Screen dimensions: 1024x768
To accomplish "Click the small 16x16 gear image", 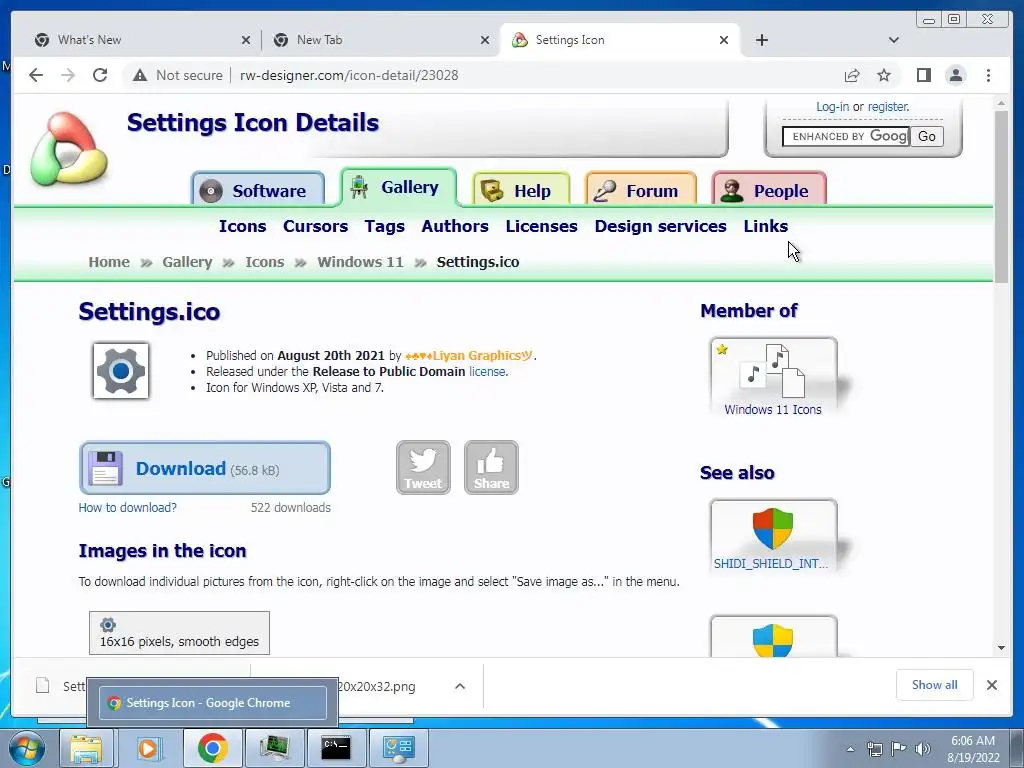I will click(108, 624).
